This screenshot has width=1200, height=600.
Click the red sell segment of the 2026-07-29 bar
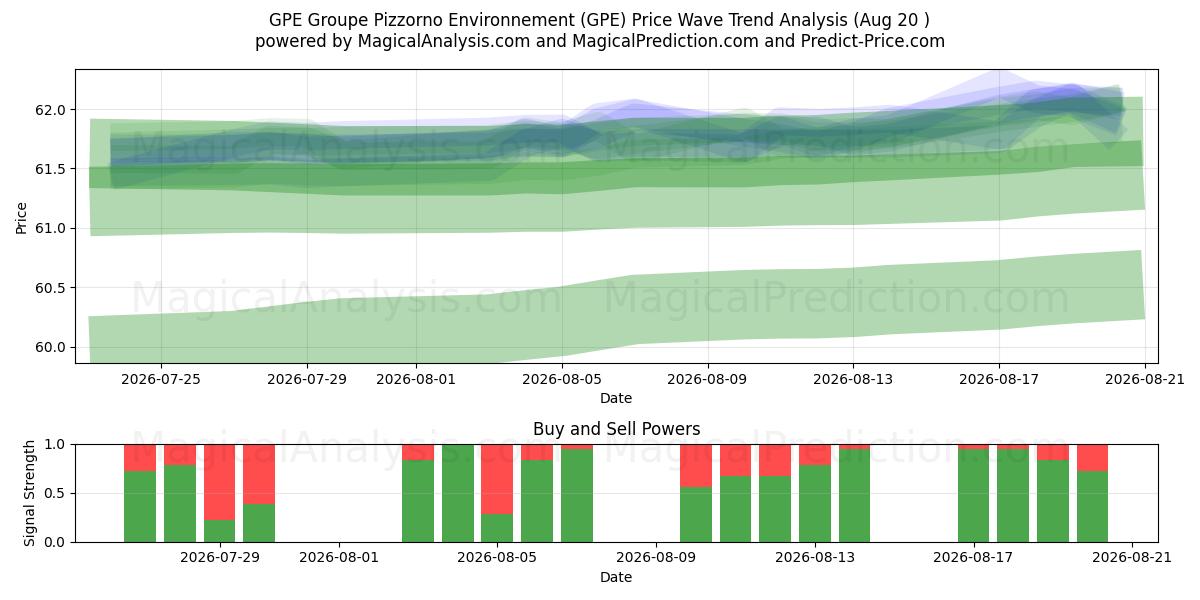pos(219,482)
